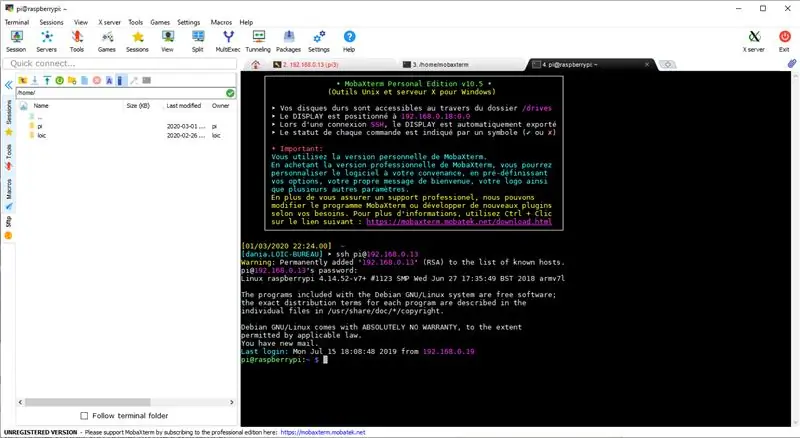
Task: Confirm remote path with green check icon
Action: (x=230, y=93)
